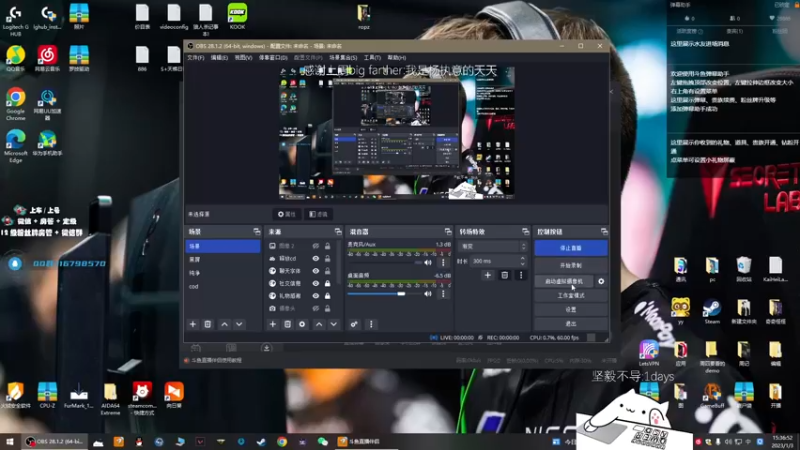Pop out the Audio Mixer dock panel
Screen dimensions: 800x450
[x=448, y=232]
